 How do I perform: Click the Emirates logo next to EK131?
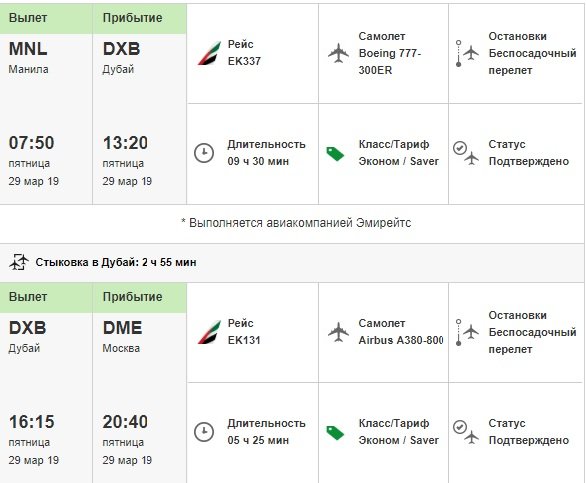pyautogui.click(x=210, y=332)
